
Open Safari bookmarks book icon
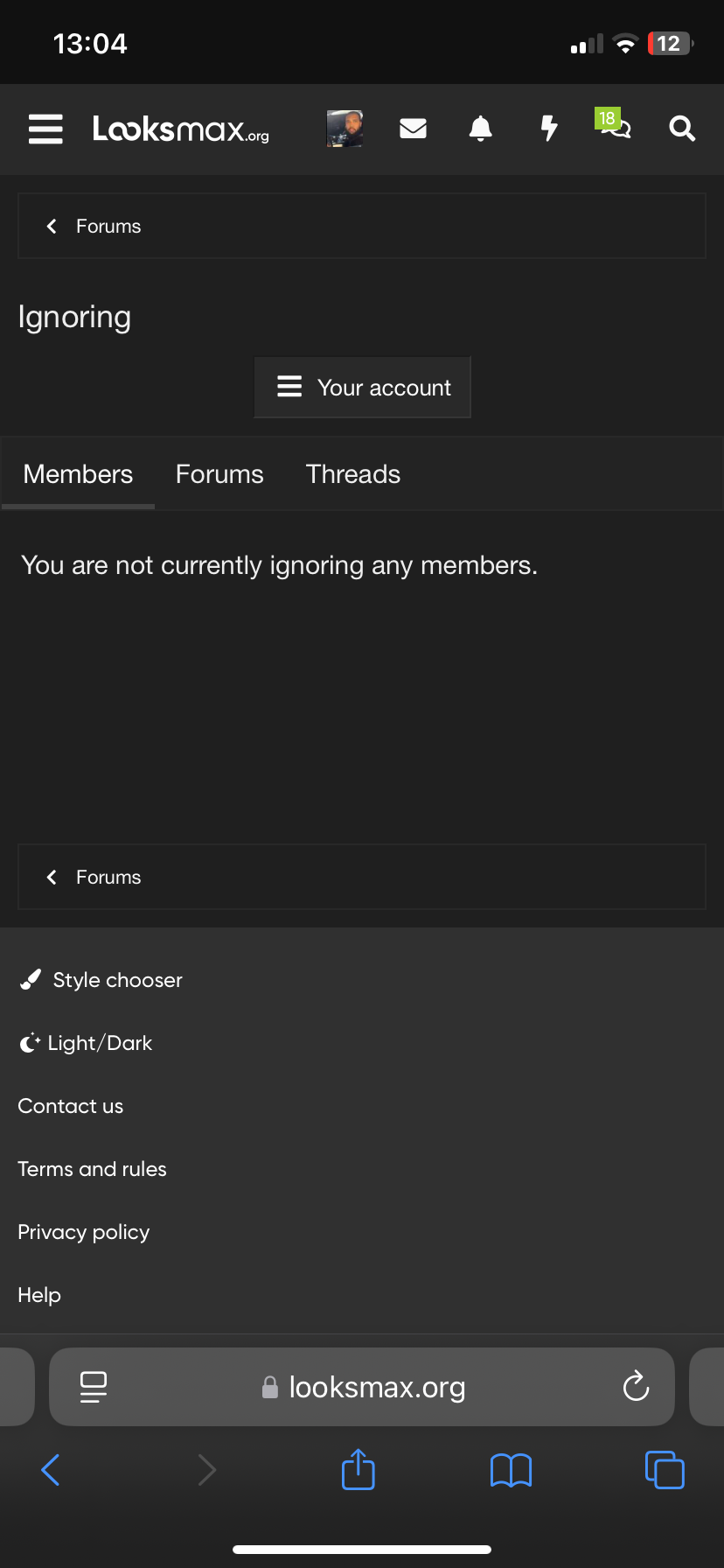[512, 1471]
